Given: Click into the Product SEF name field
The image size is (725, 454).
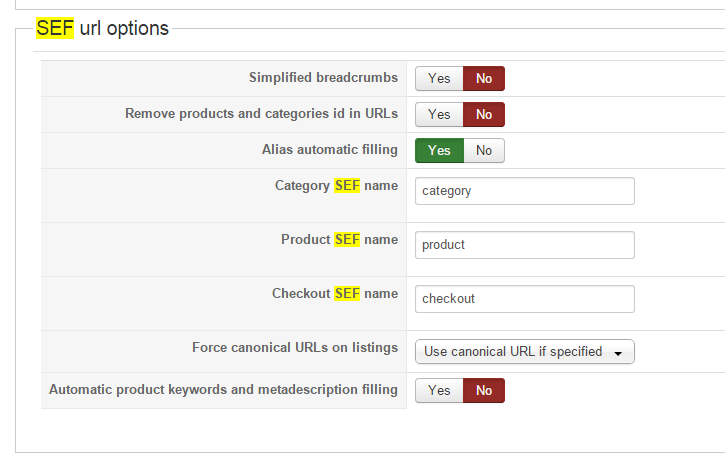Looking at the screenshot, I should pos(524,244).
